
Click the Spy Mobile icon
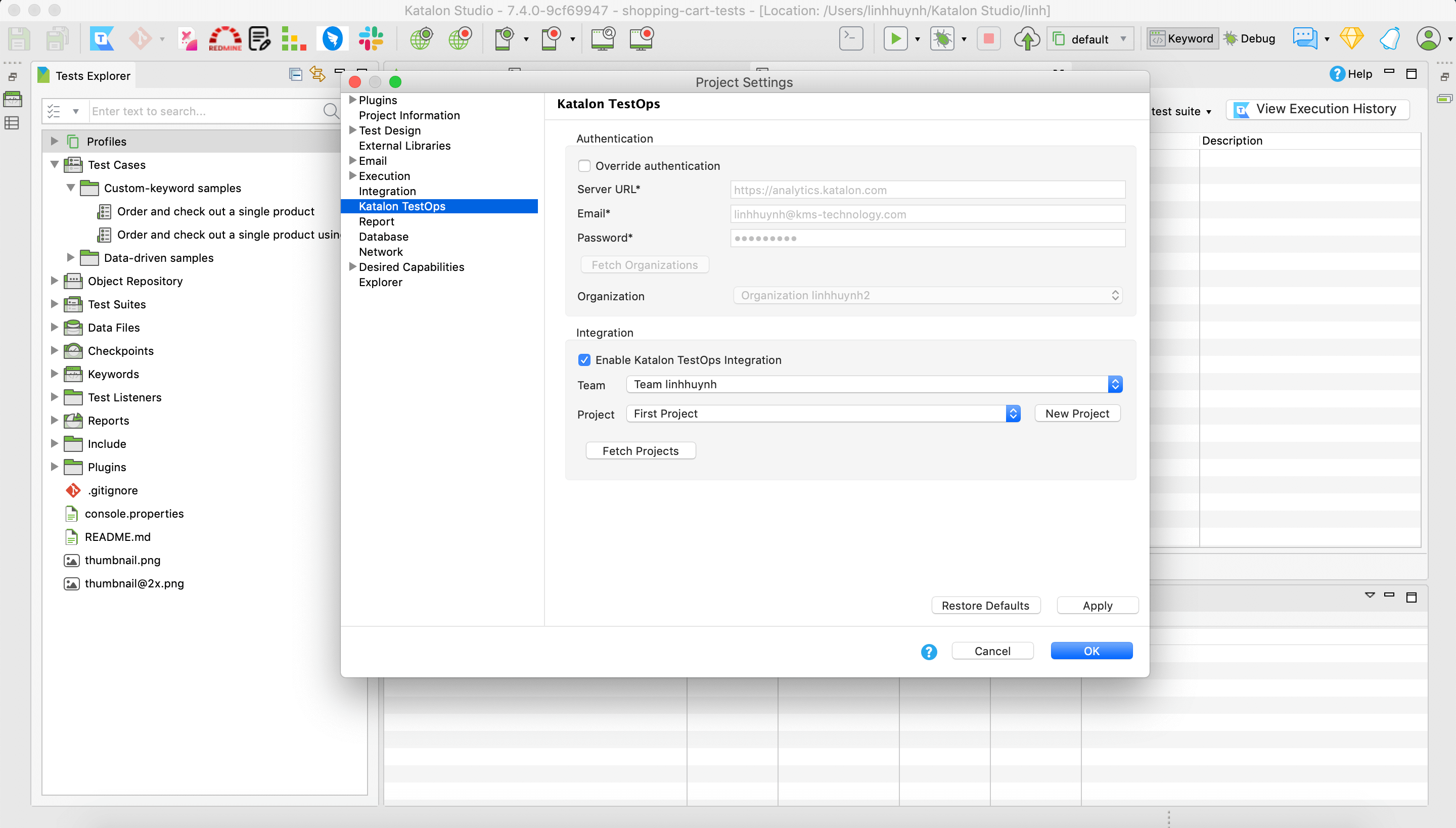(x=504, y=38)
